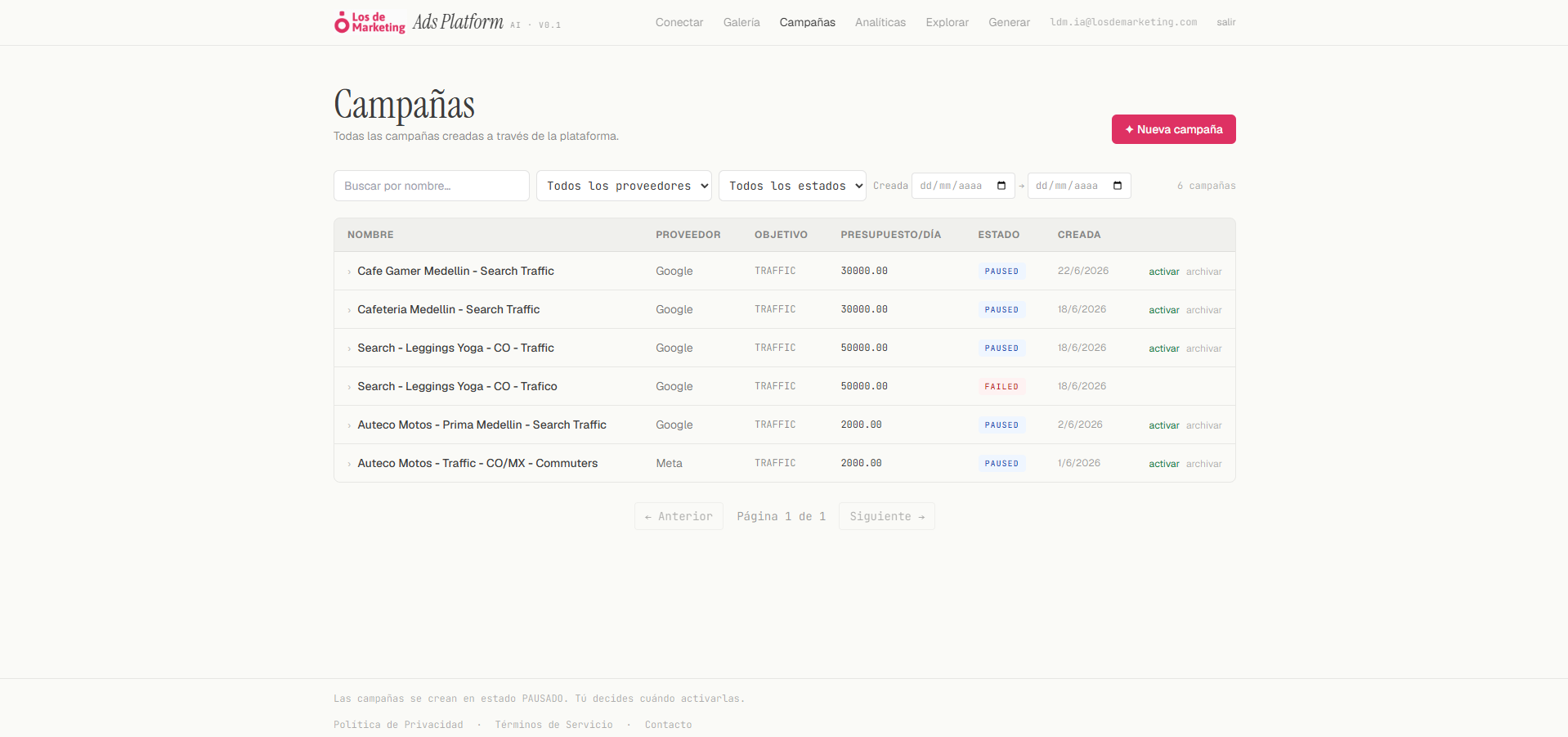Focus the Buscar por nombre search field
The image size is (1568, 737).
click(x=432, y=186)
